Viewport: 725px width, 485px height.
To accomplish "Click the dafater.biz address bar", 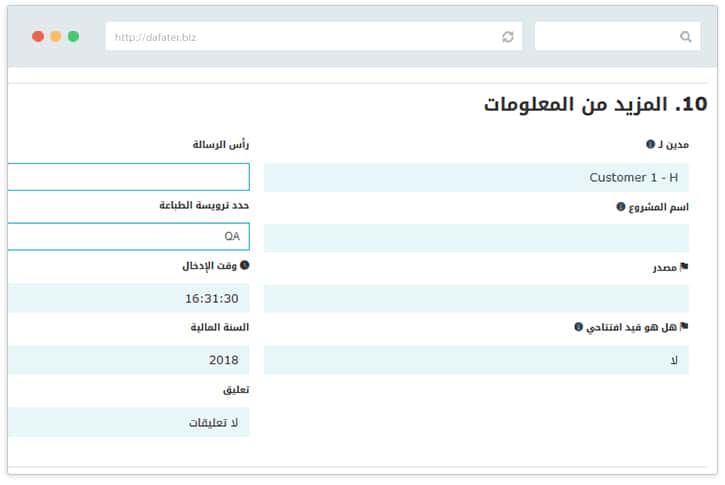I will [300, 37].
